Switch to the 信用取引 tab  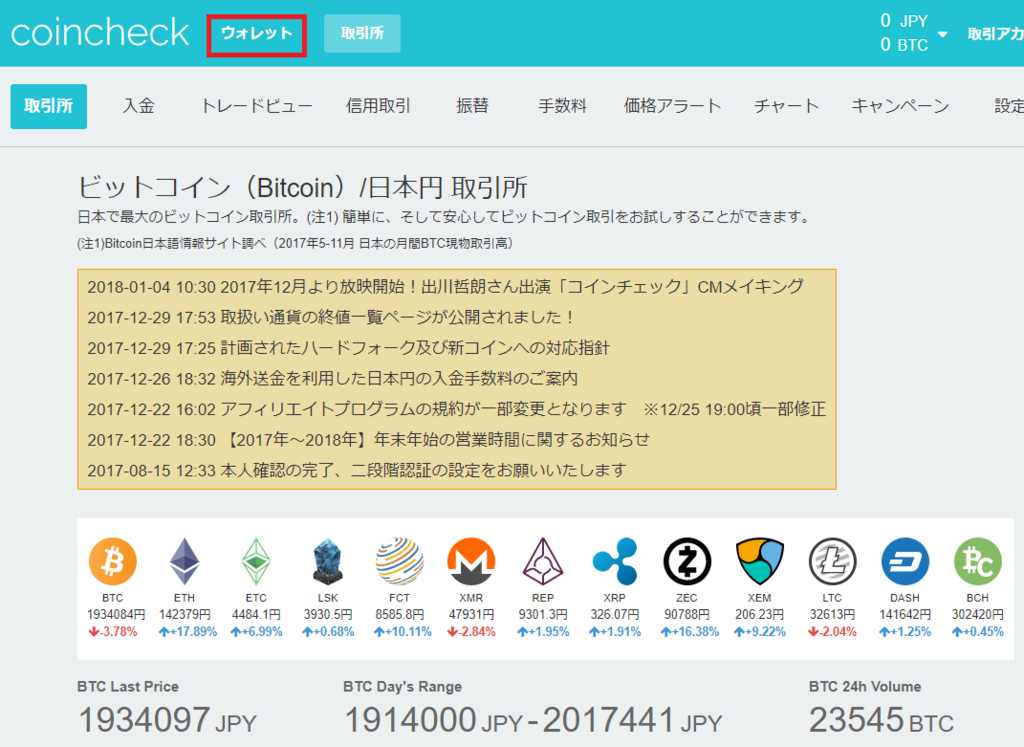pos(378,106)
